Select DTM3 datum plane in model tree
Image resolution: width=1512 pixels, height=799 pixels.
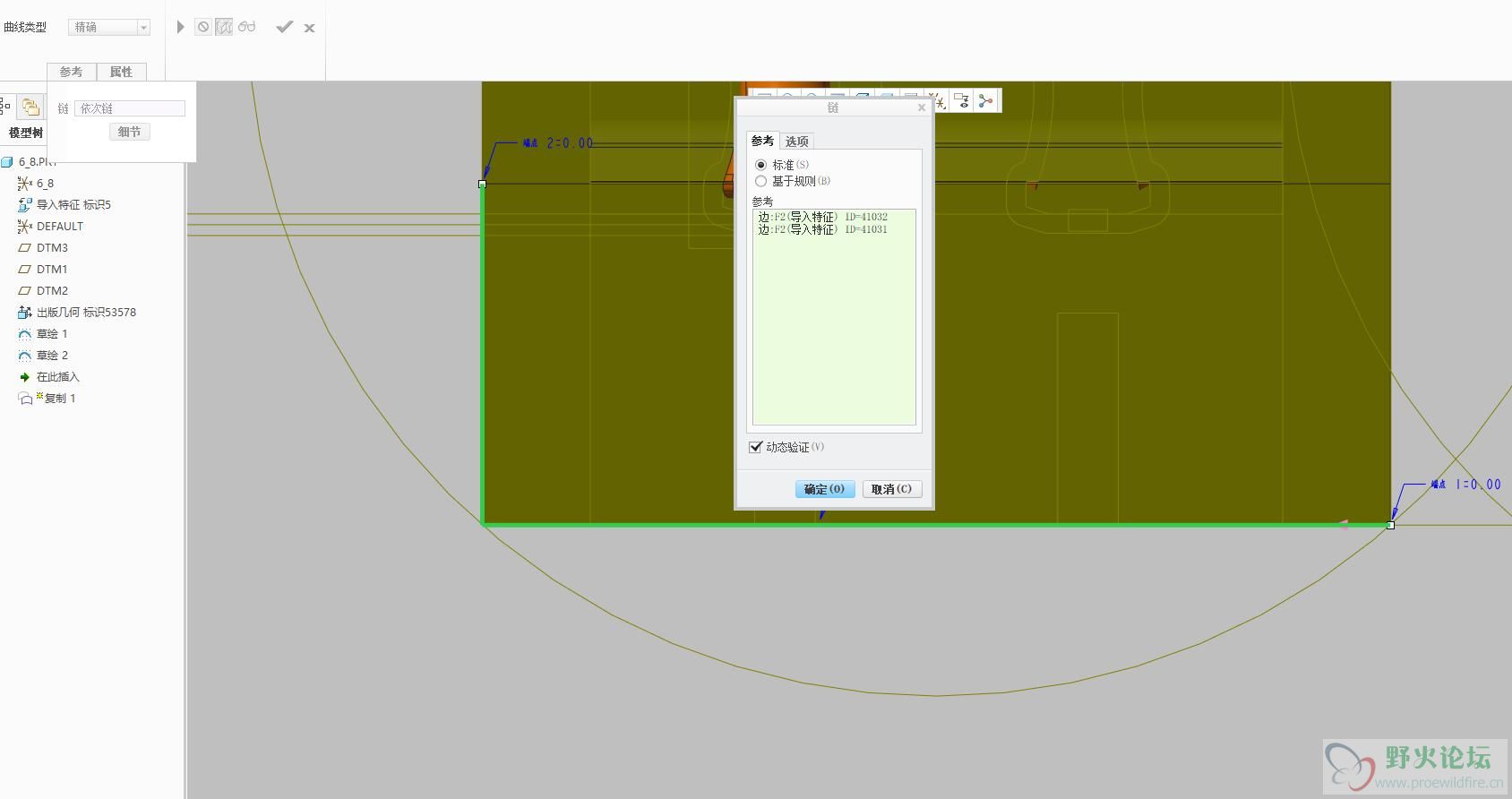[x=43, y=247]
